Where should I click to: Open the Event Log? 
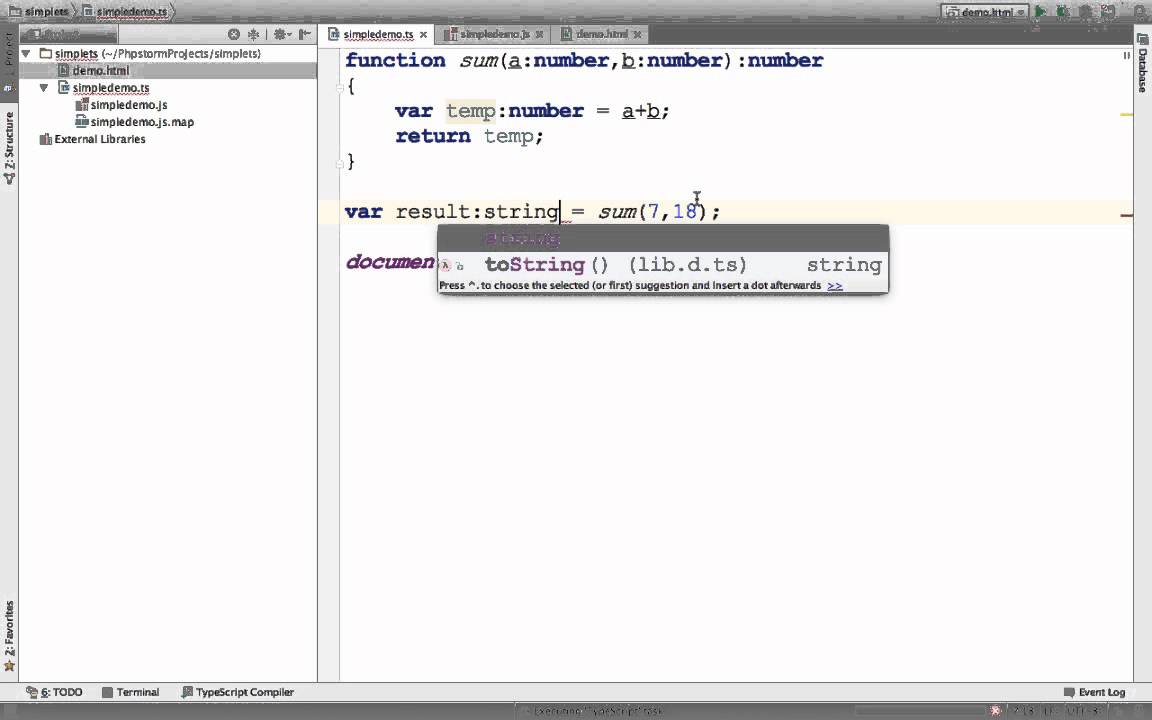tap(1095, 692)
